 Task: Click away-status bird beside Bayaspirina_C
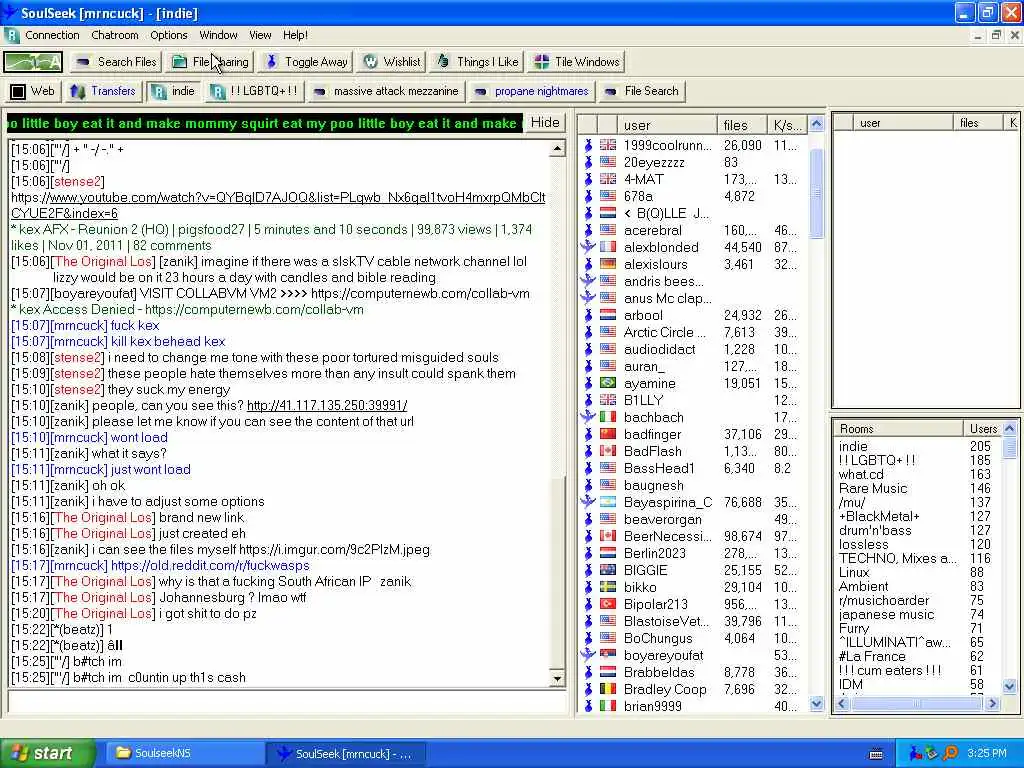[x=588, y=502]
